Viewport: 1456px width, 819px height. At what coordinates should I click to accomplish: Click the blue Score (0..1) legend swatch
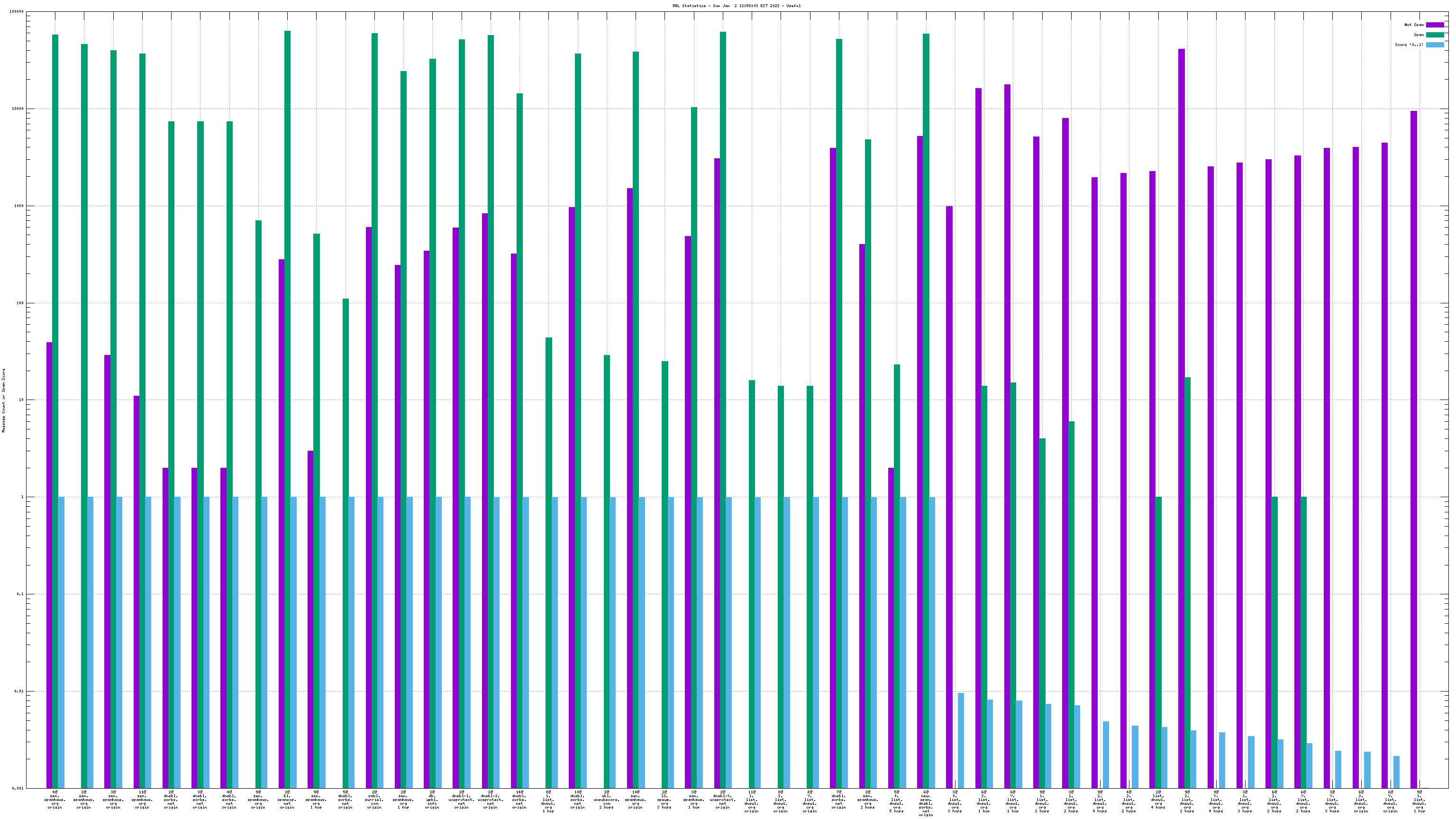(1435, 45)
